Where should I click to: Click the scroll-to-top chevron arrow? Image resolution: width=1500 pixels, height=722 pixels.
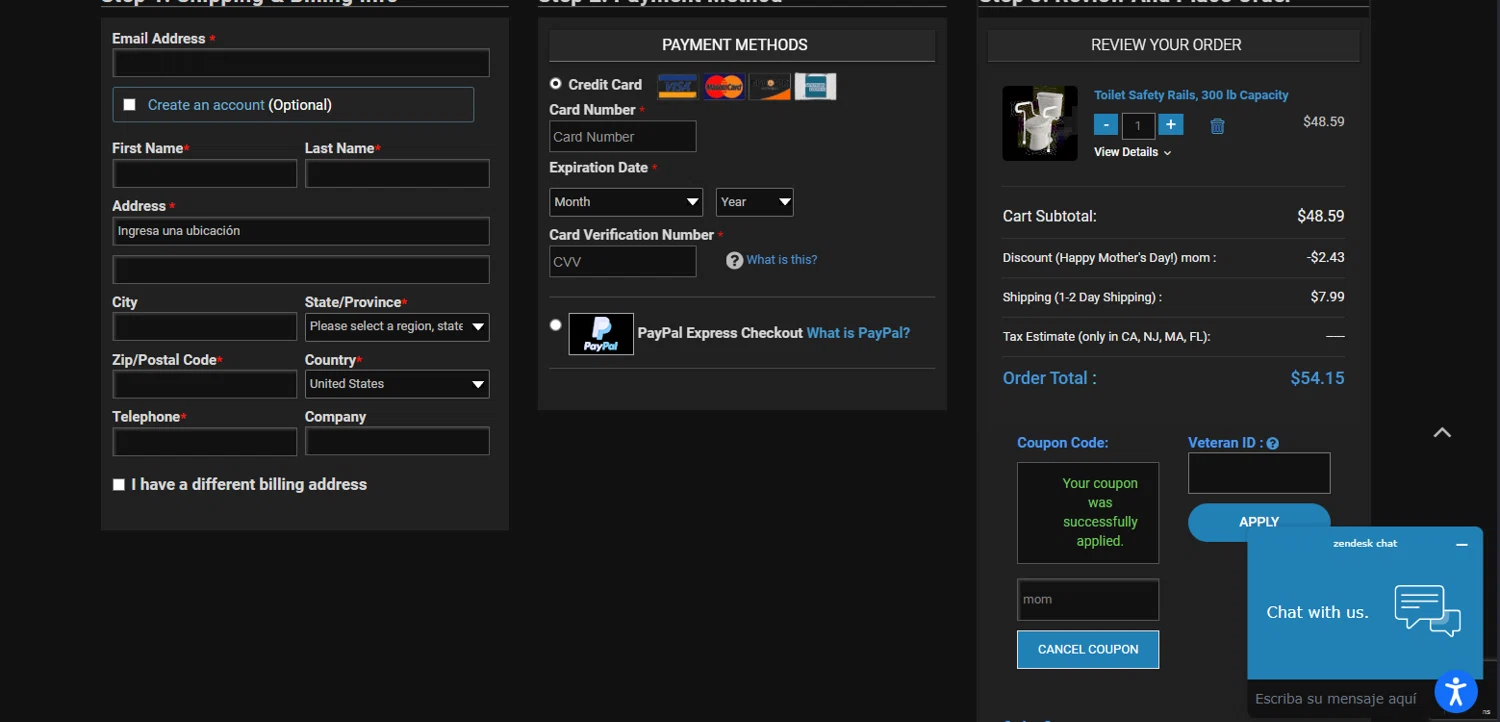1441,432
